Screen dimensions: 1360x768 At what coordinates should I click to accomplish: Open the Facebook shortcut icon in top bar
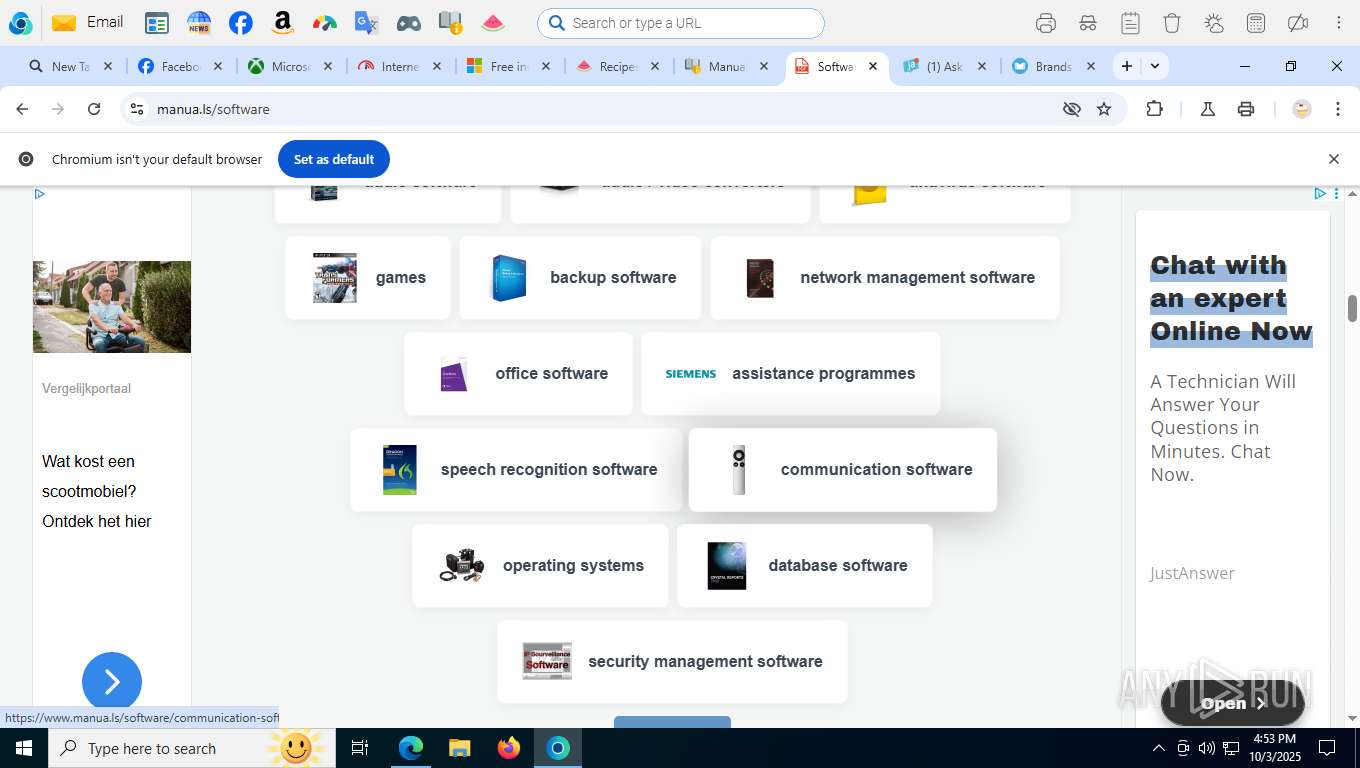[241, 23]
